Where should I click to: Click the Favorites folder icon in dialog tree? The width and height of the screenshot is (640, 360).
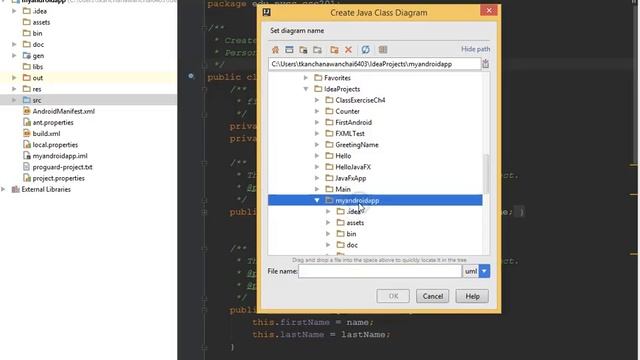pyautogui.click(x=318, y=78)
